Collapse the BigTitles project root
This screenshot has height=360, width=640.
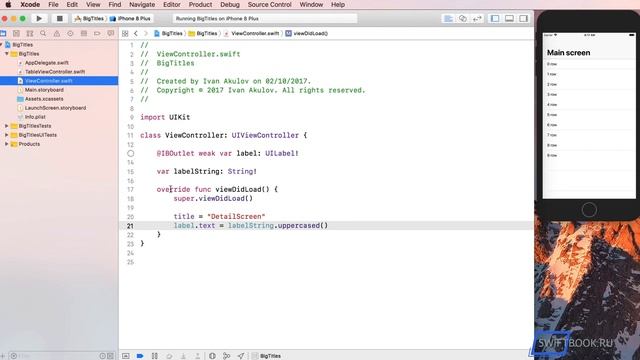1,44
